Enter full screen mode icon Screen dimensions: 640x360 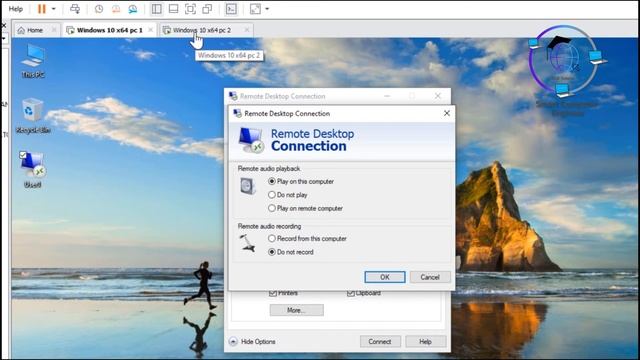pos(190,9)
